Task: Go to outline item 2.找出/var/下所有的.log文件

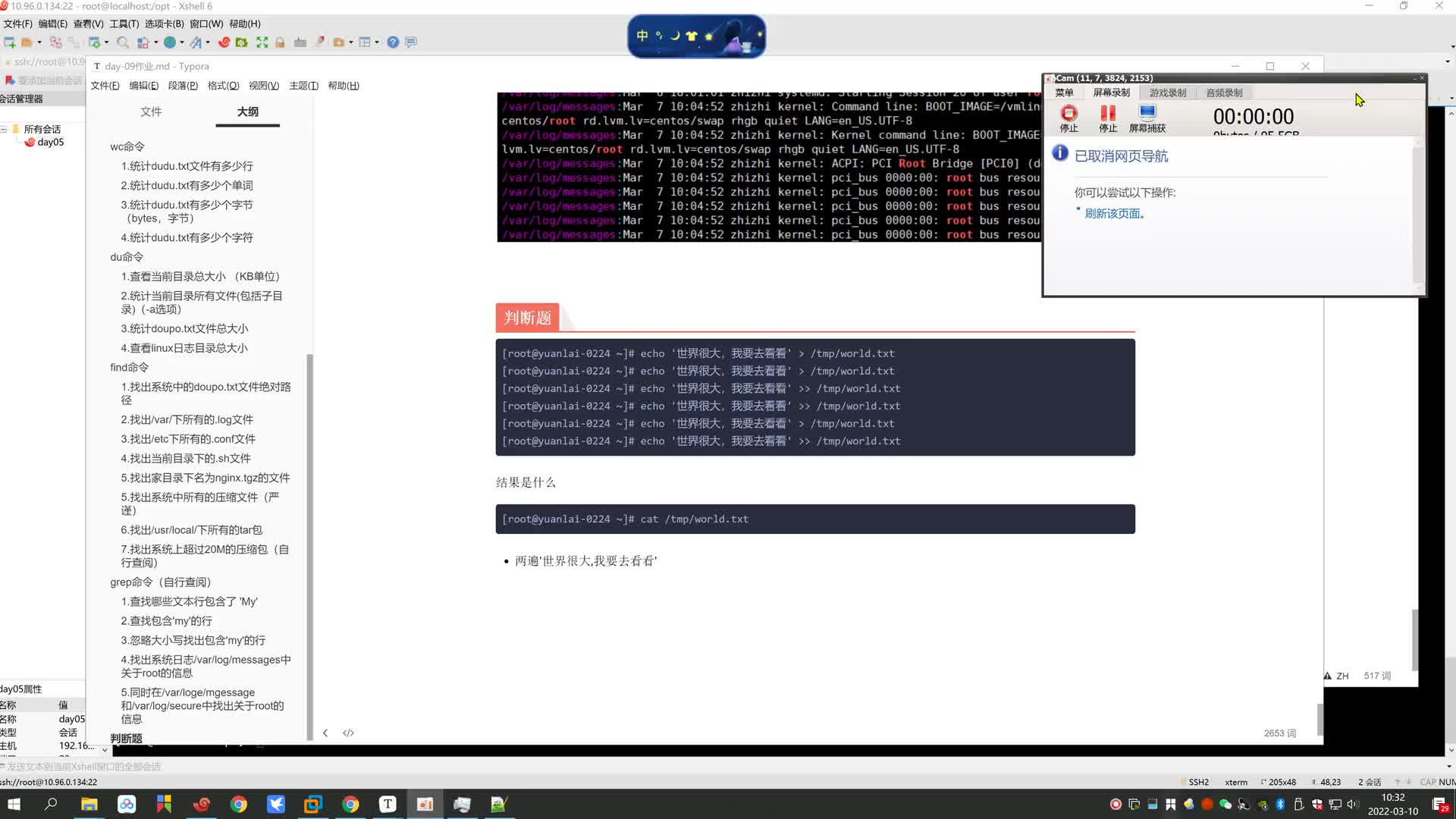Action: [x=187, y=419]
